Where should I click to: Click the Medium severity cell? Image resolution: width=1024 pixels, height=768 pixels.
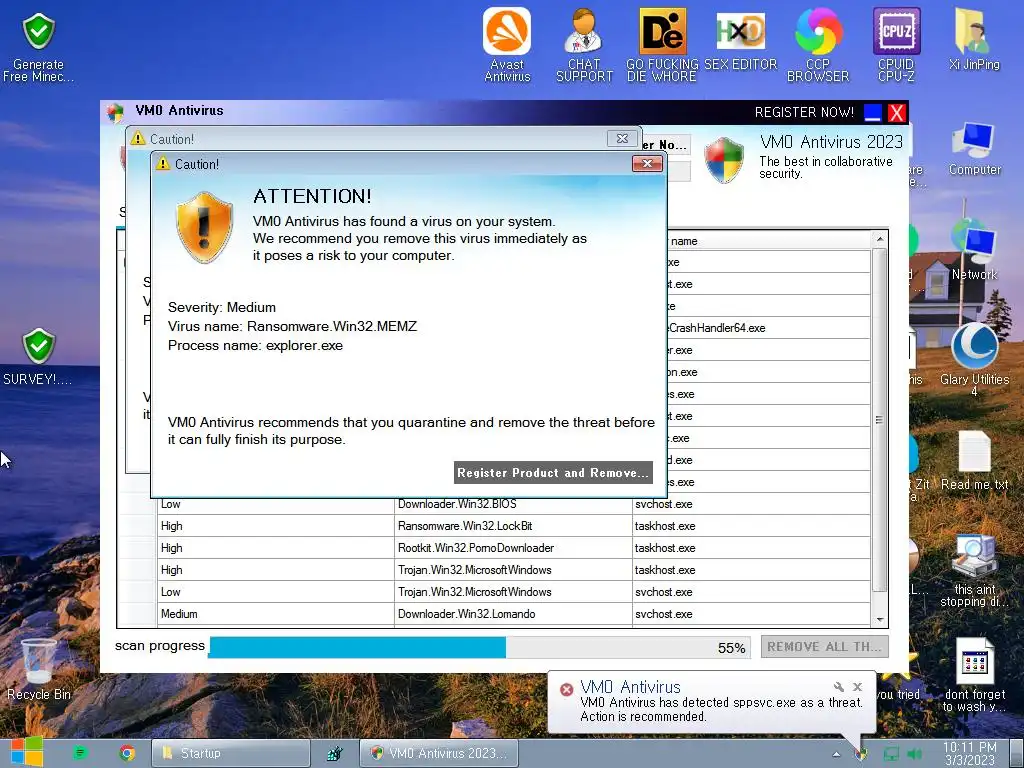coord(276,614)
